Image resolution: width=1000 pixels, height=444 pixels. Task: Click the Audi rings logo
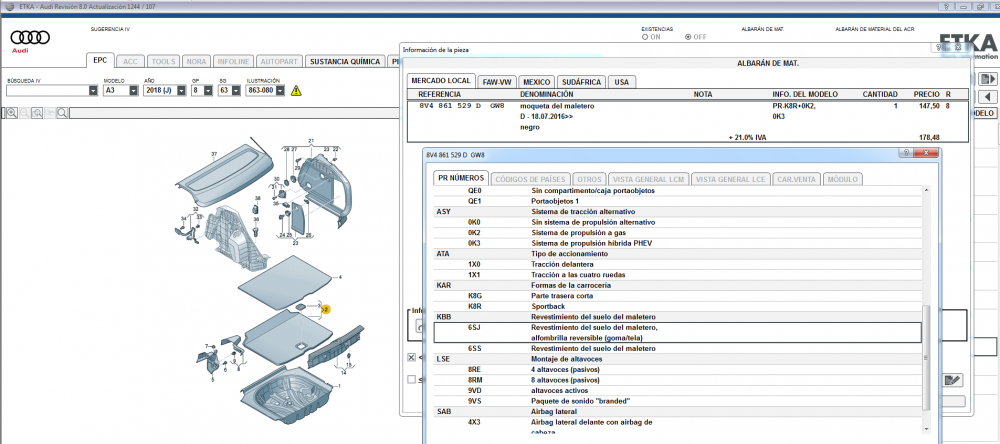click(x=30, y=37)
